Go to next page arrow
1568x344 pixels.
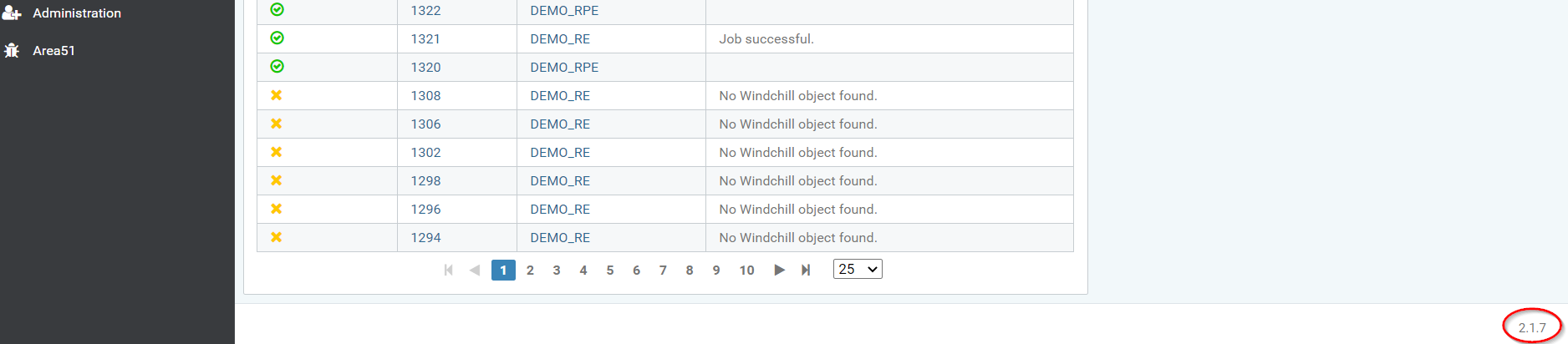coord(779,270)
